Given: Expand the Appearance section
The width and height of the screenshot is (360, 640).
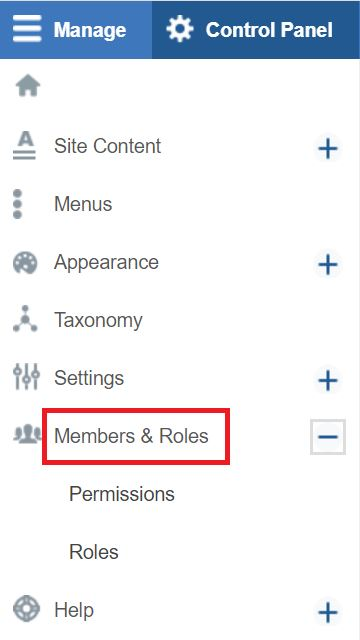Looking at the screenshot, I should [x=328, y=265].
